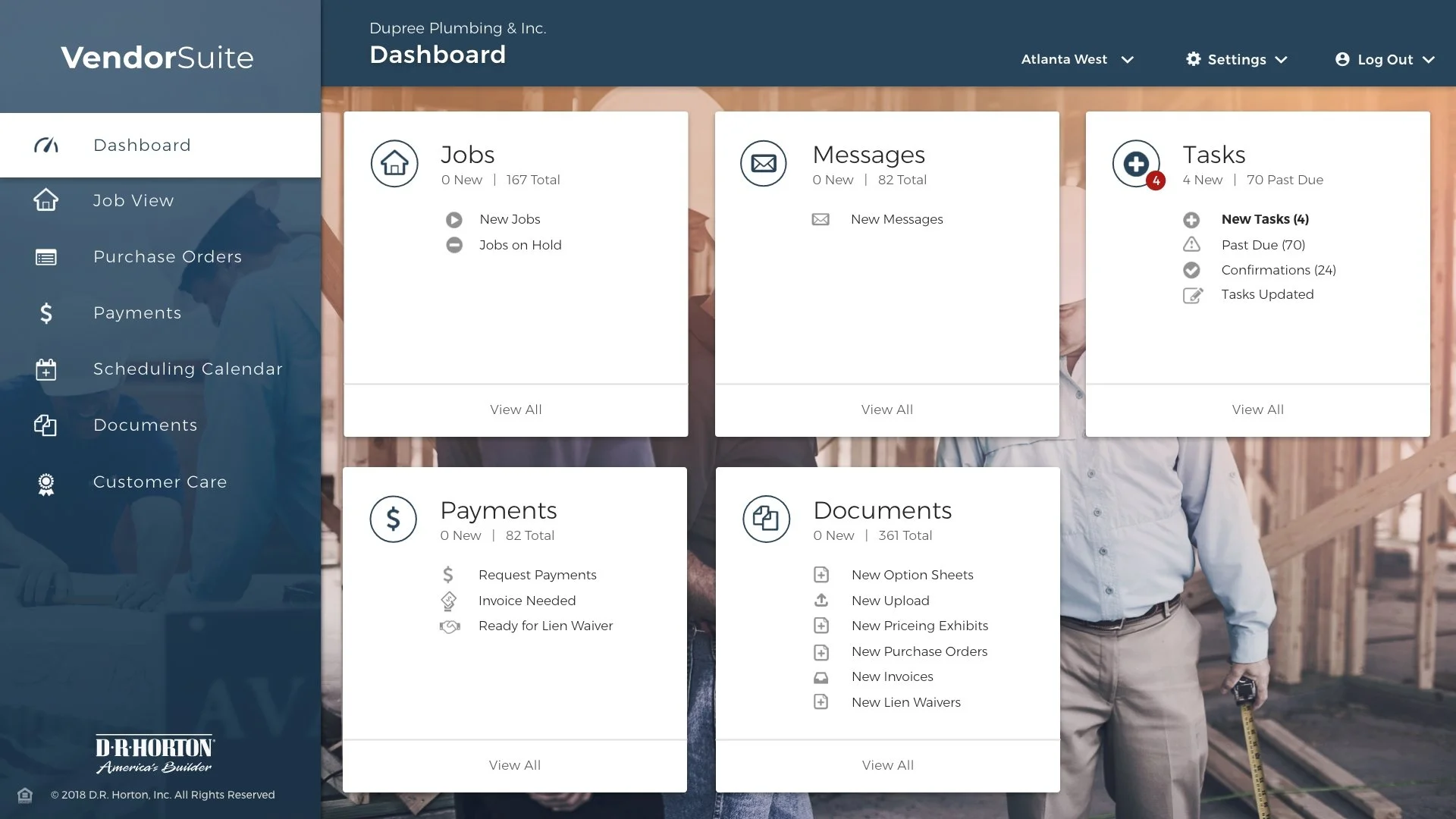Click the Messages envelope circle icon
Image resolution: width=1456 pixels, height=819 pixels.
[x=764, y=163]
